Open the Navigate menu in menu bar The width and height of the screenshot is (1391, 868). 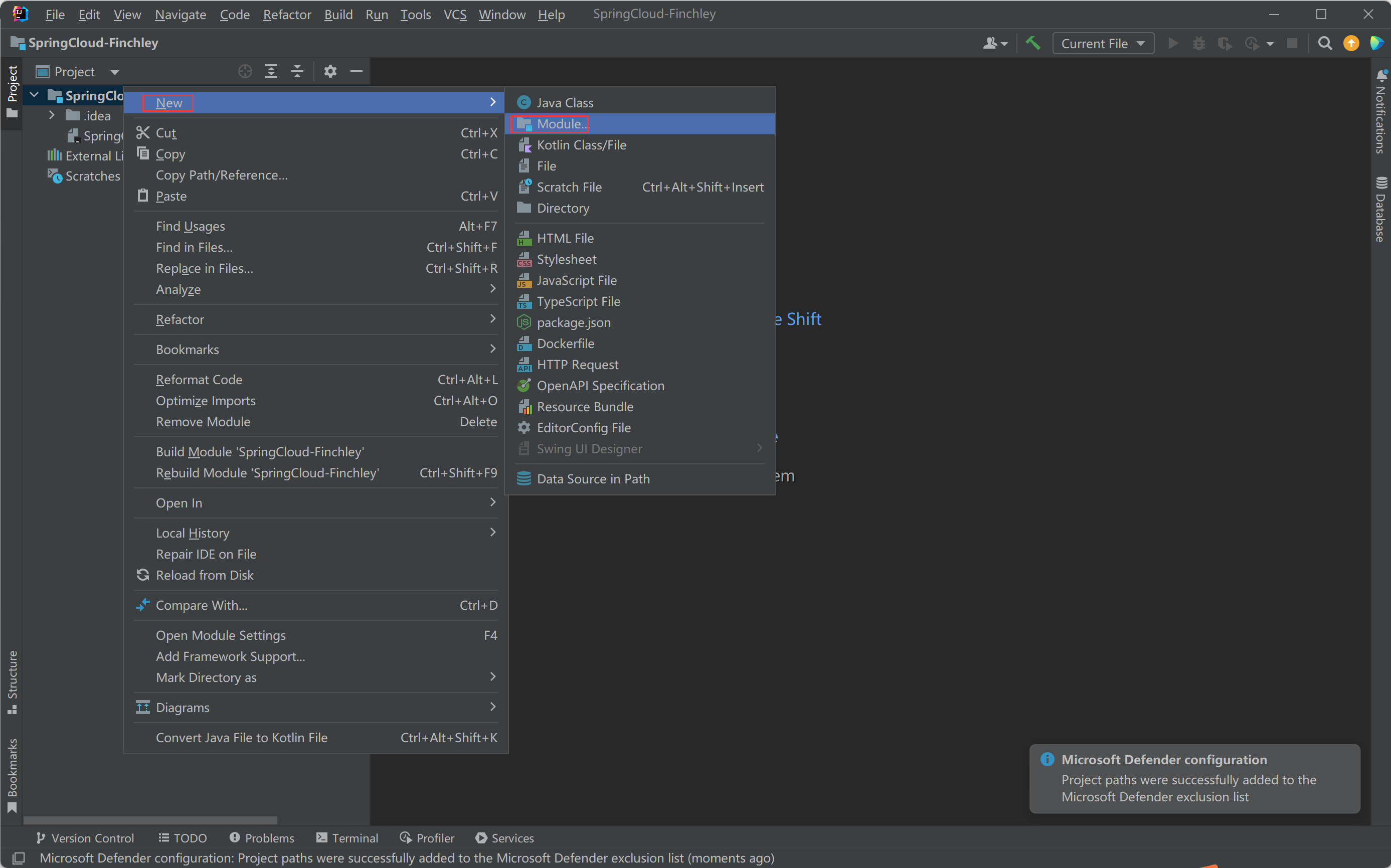tap(180, 15)
